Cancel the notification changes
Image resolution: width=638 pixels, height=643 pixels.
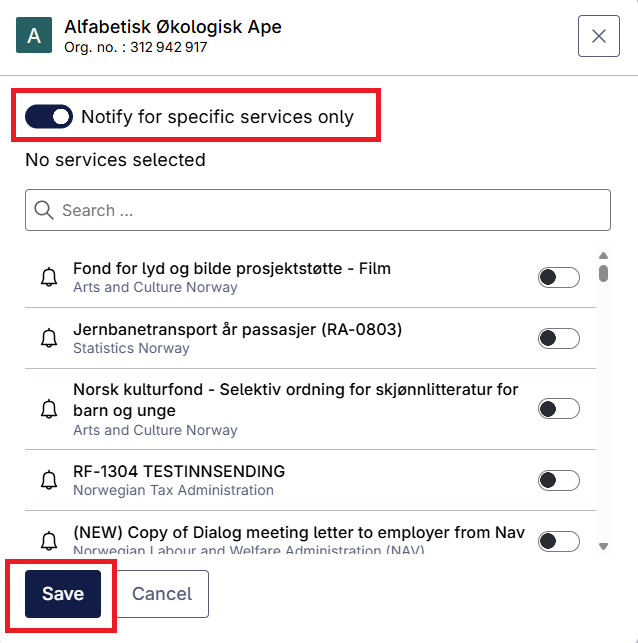[162, 594]
